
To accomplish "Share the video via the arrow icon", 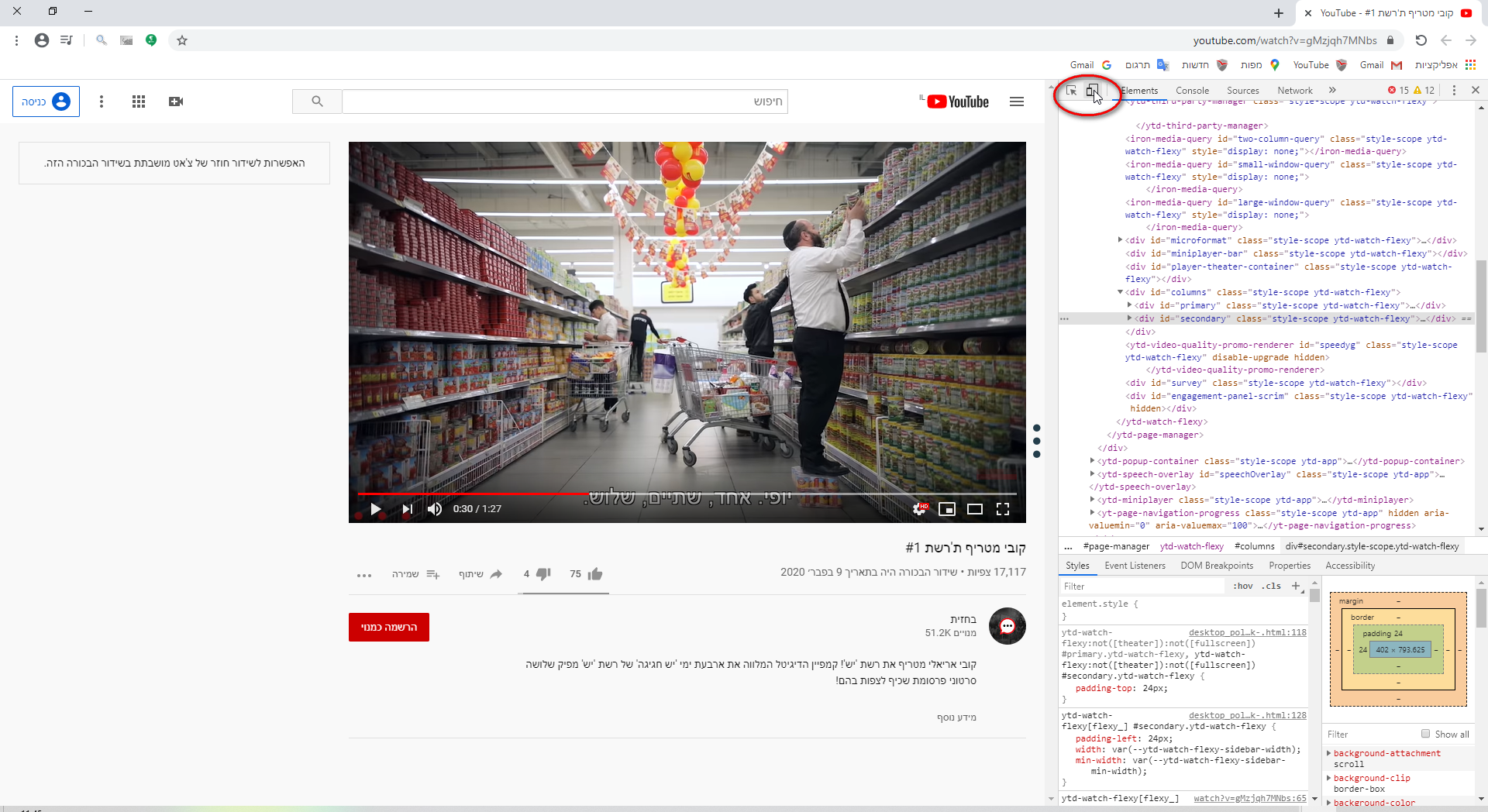I will pyautogui.click(x=496, y=574).
